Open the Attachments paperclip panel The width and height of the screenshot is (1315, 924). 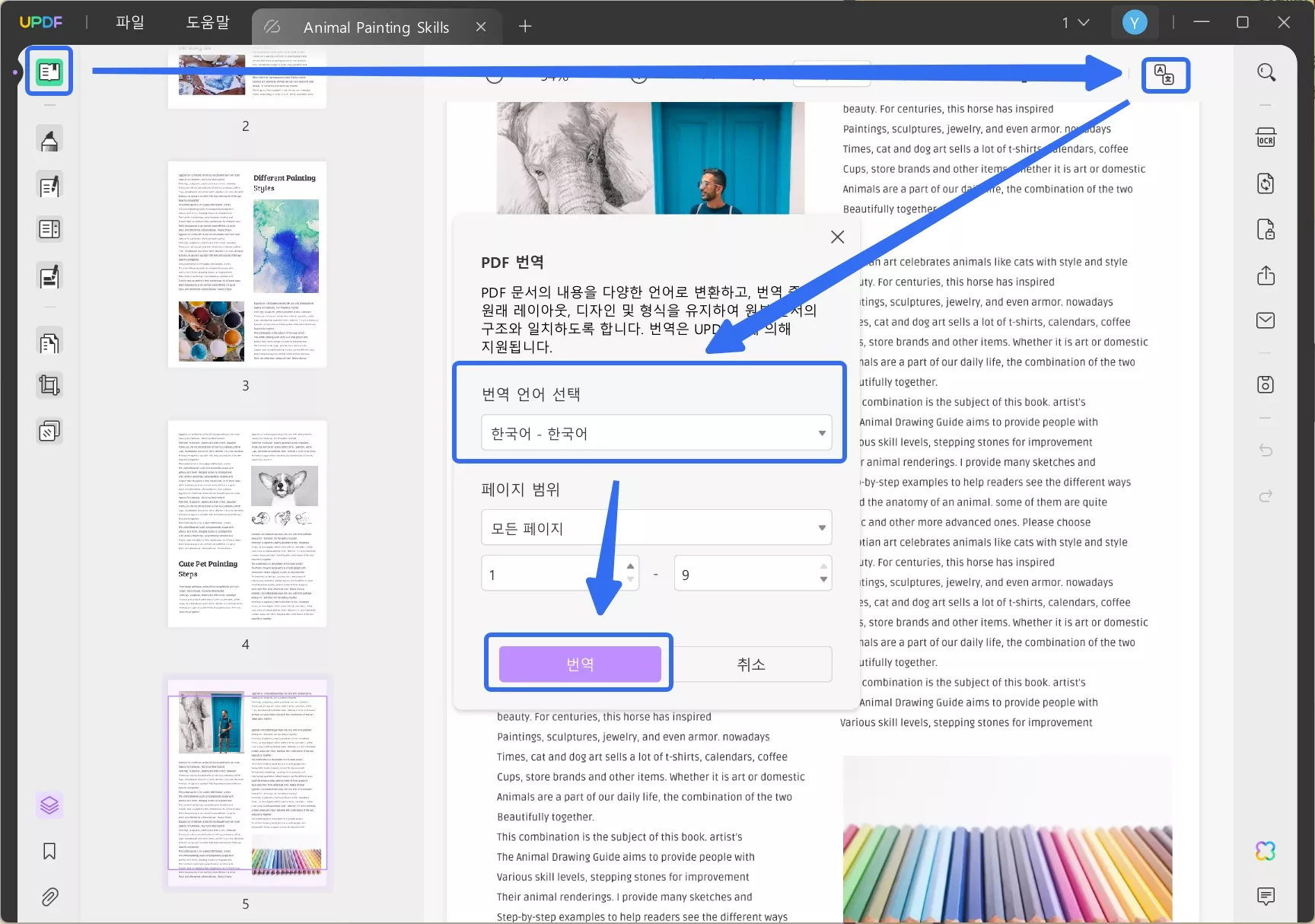pos(49,897)
